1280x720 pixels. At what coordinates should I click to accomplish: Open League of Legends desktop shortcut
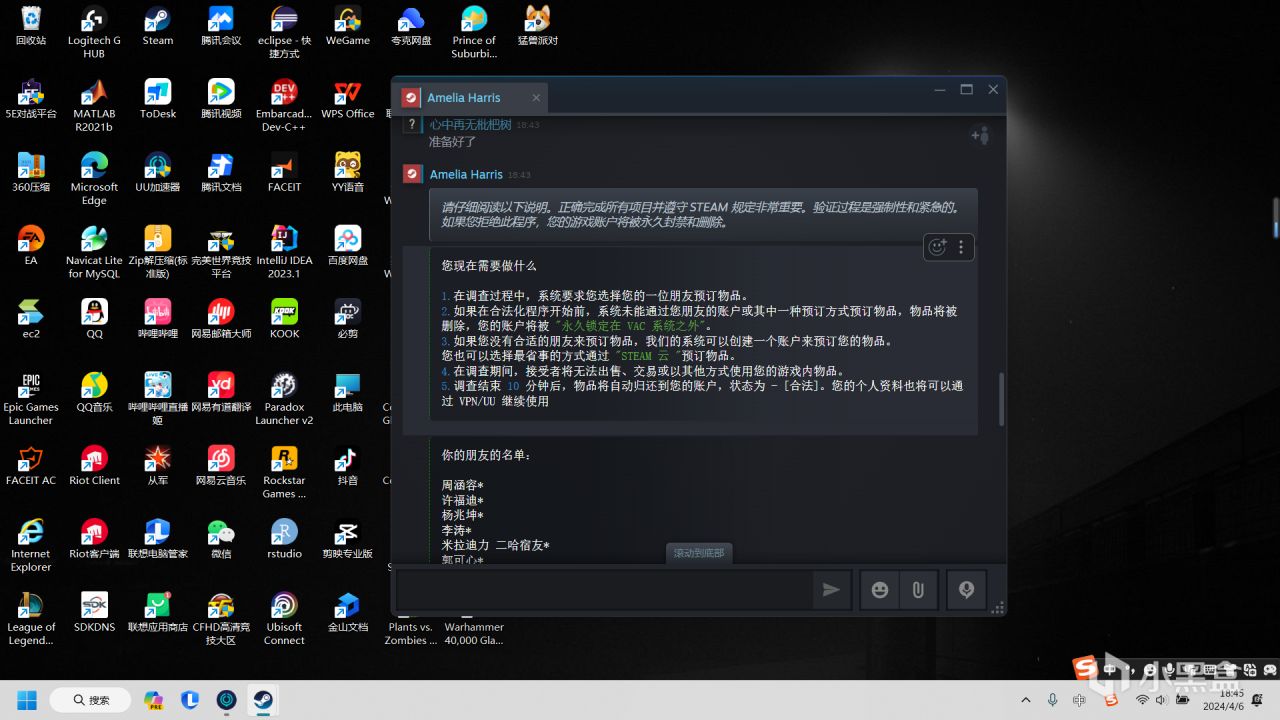pyautogui.click(x=31, y=618)
